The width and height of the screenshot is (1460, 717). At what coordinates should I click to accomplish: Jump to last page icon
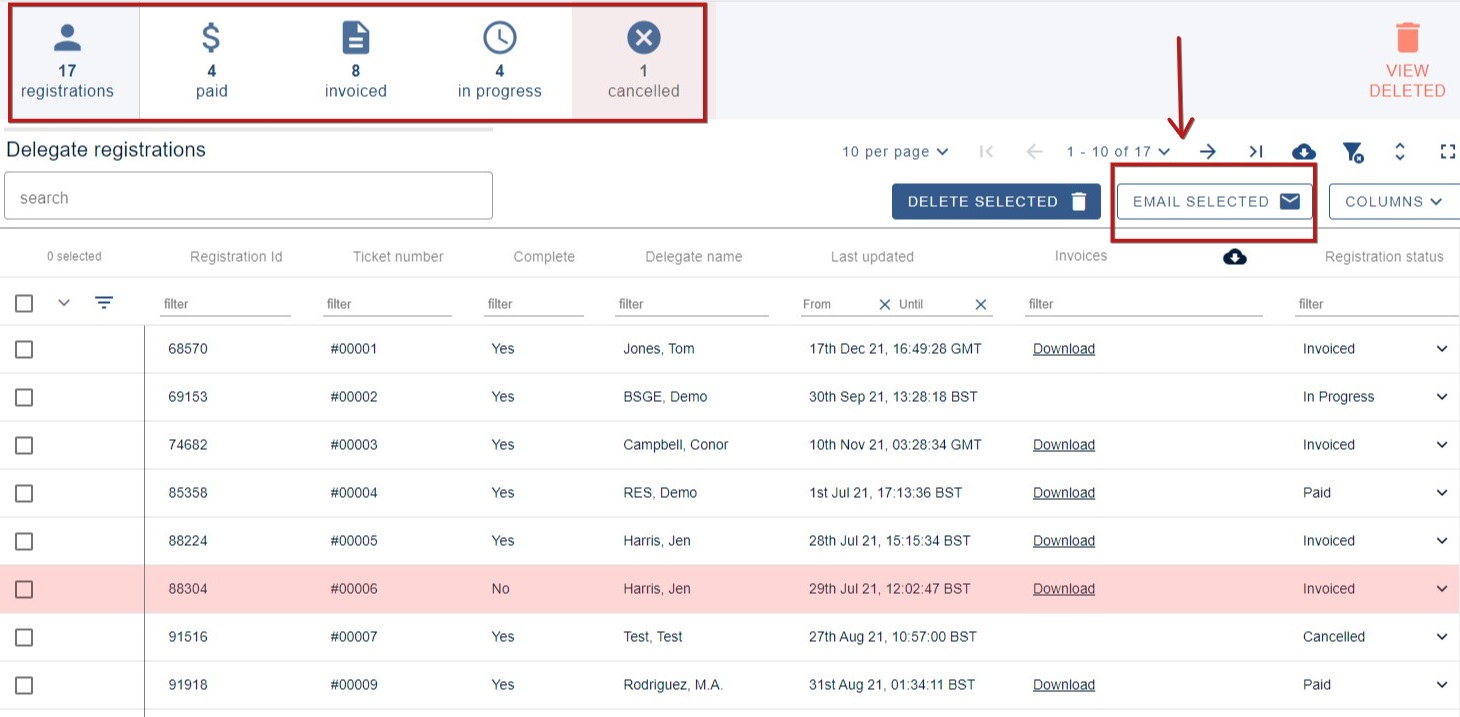(1256, 152)
